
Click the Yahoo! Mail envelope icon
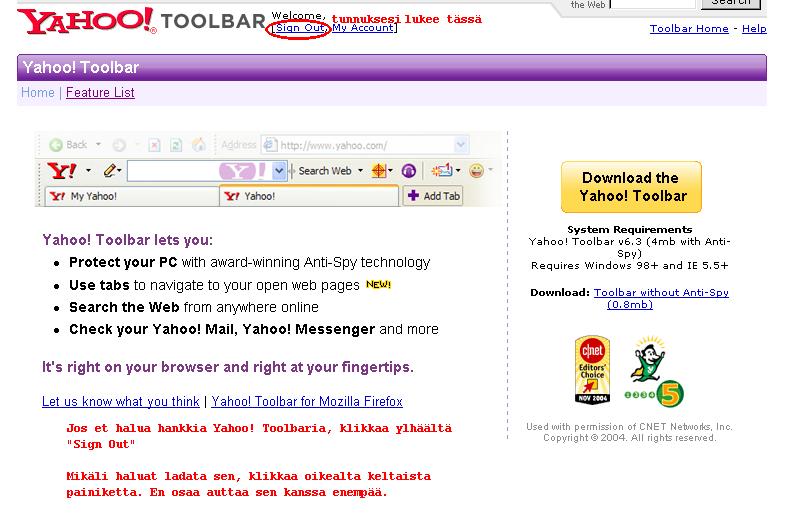(441, 171)
